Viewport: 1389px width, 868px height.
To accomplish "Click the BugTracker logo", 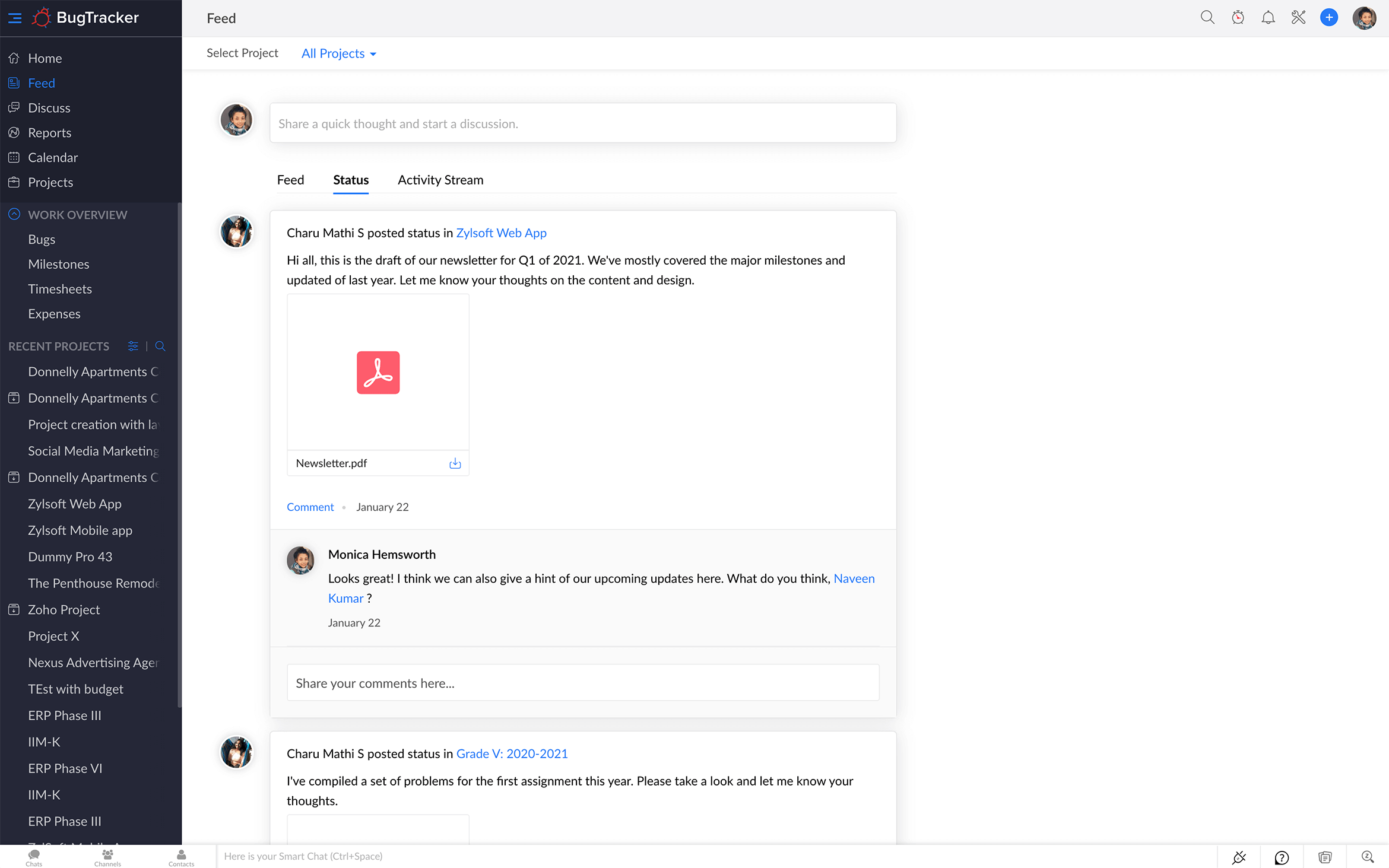I will 85,18.
